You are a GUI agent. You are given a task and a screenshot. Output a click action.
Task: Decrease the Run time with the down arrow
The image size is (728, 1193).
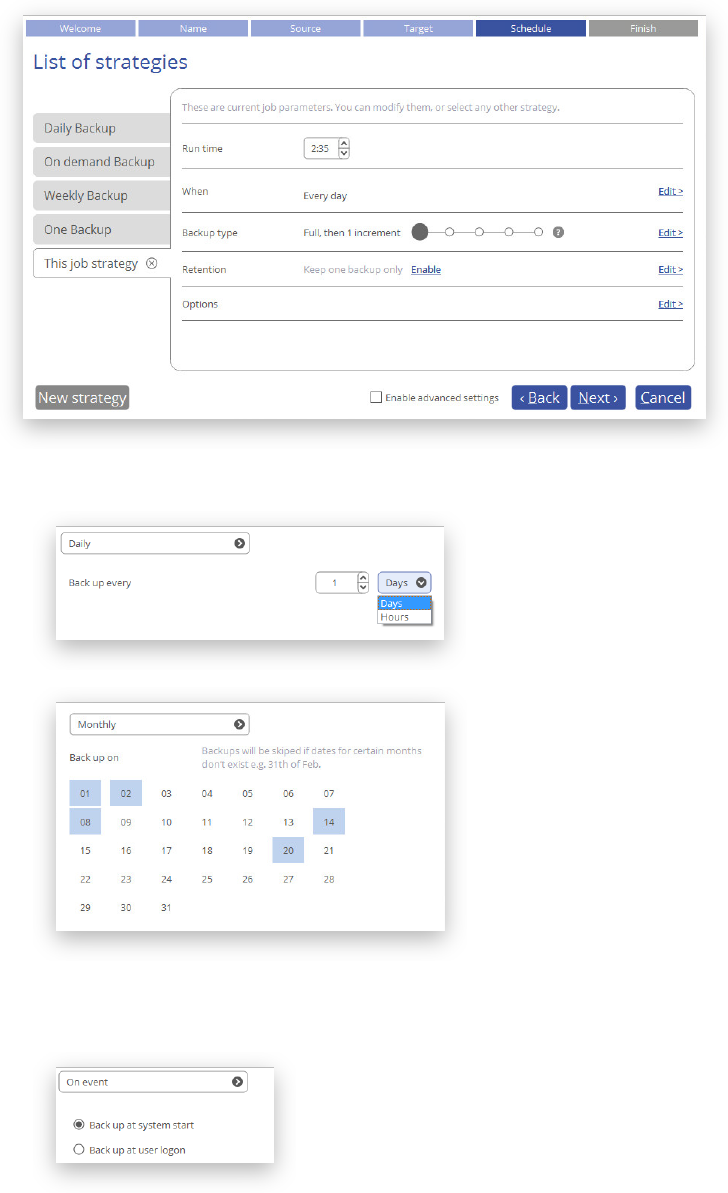[x=344, y=153]
